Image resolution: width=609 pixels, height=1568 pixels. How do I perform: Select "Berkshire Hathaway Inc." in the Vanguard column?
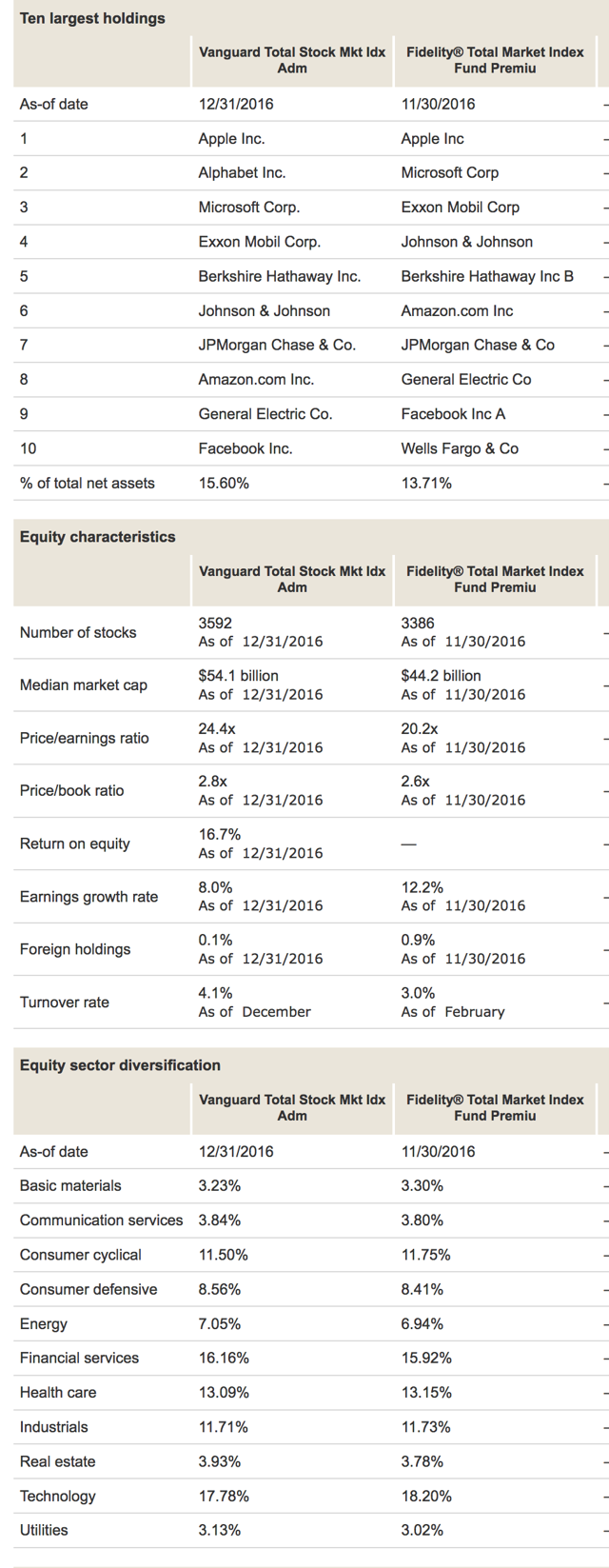click(280, 276)
